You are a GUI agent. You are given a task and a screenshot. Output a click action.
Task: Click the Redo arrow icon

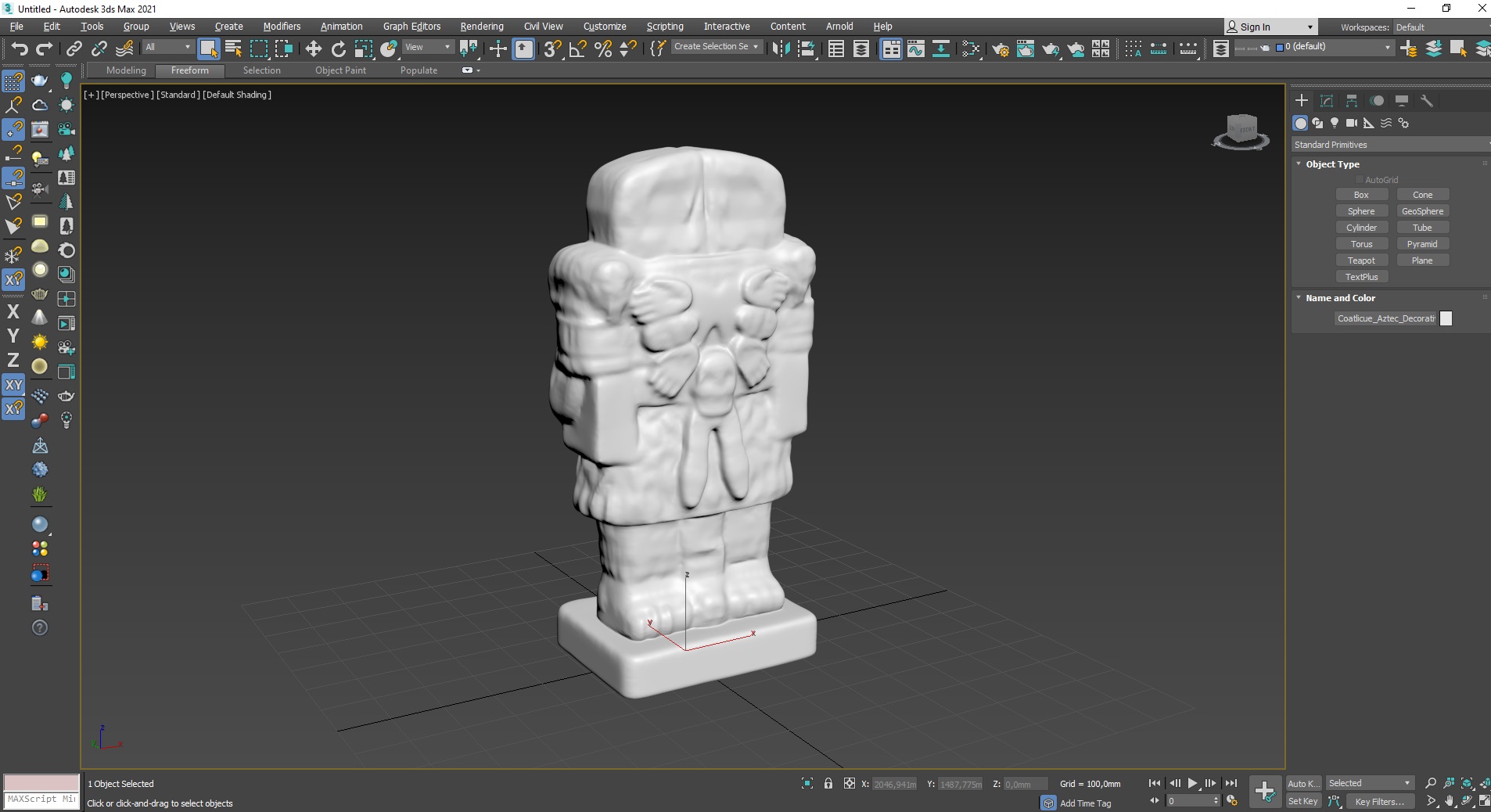[x=45, y=49]
